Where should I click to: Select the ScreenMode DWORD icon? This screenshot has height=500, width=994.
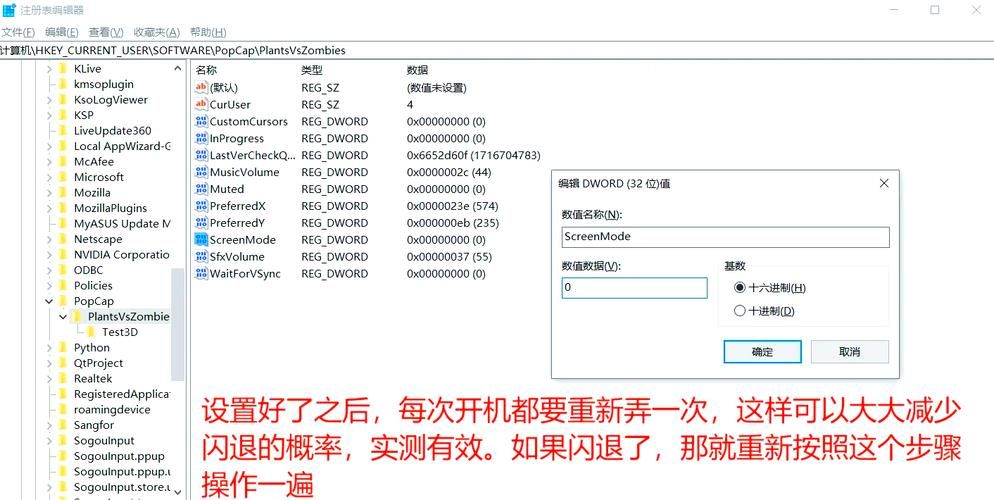[201, 240]
